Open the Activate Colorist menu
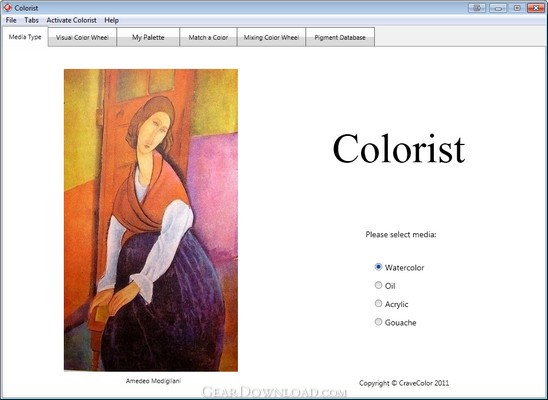The width and height of the screenshot is (548, 400). (x=71, y=20)
